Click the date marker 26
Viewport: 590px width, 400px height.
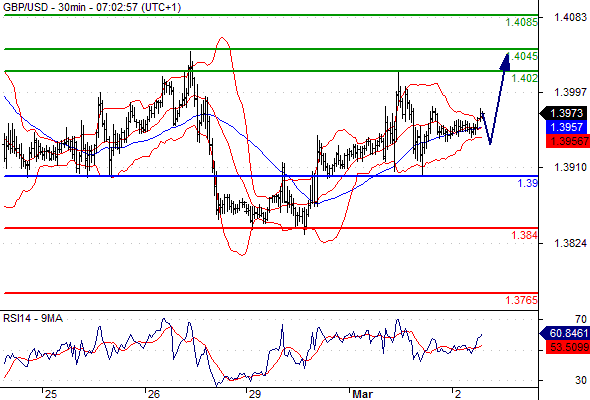pos(154,394)
